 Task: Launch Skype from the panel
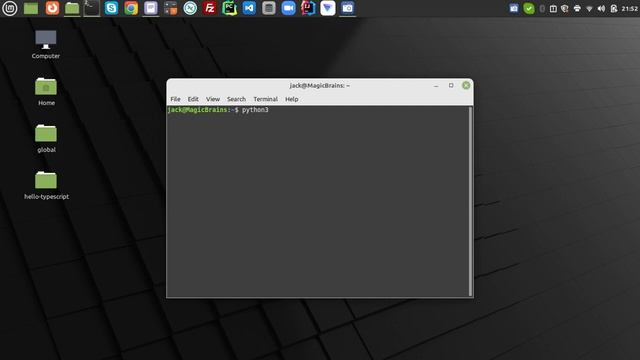pyautogui.click(x=111, y=8)
